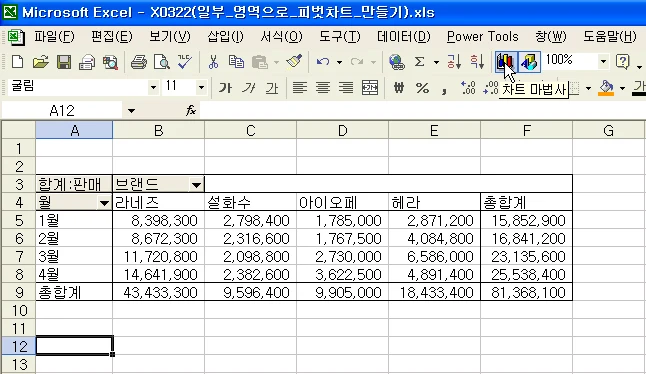The width and height of the screenshot is (646, 374).
Task: Open Print Preview
Action: tap(162, 62)
